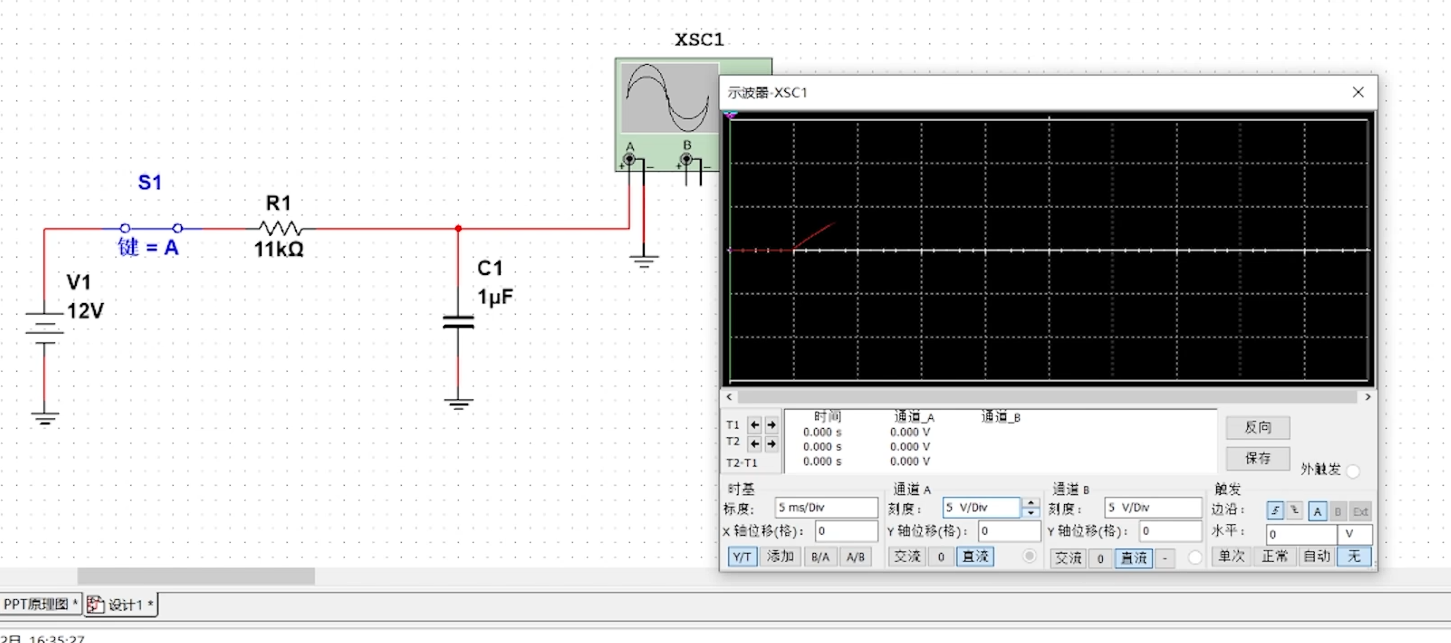The image size is (1451, 643).
Task: Choose 单次 trigger mode
Action: (x=1230, y=556)
